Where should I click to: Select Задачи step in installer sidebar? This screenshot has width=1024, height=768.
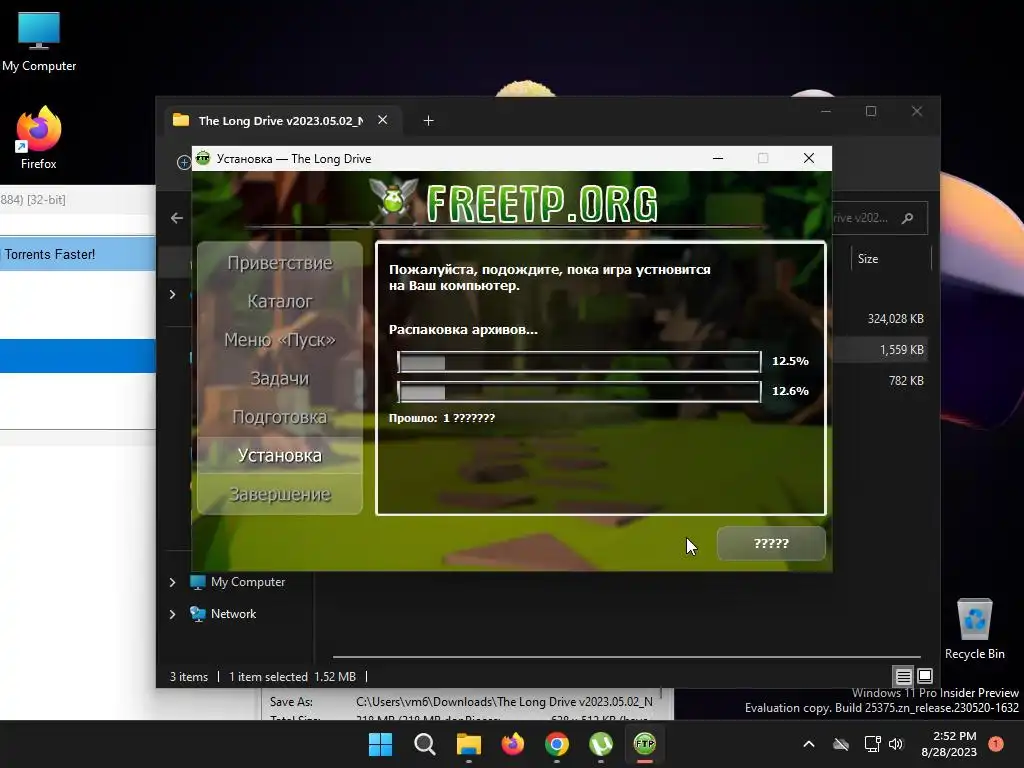(x=280, y=378)
